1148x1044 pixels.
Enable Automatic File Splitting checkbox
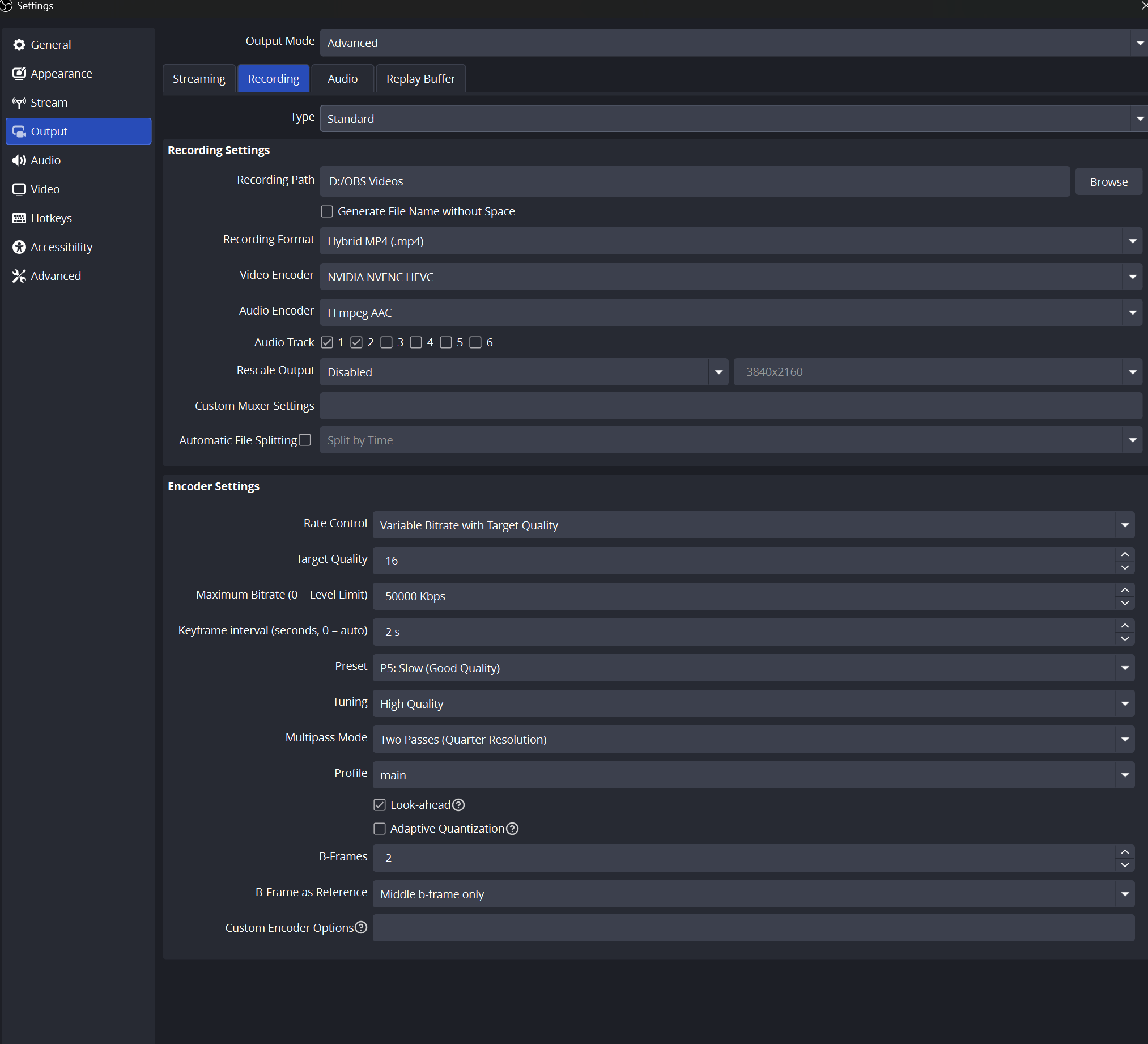tap(305, 440)
